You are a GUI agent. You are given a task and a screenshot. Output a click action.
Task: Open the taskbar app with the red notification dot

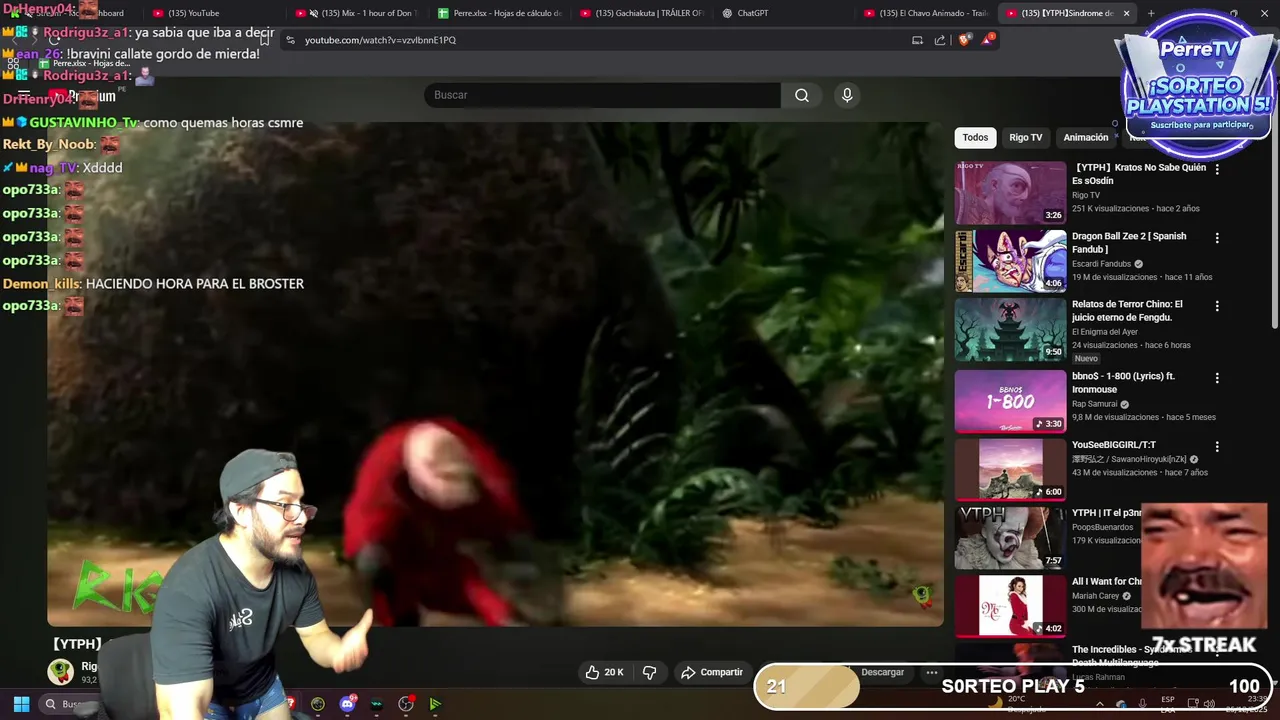click(406, 704)
